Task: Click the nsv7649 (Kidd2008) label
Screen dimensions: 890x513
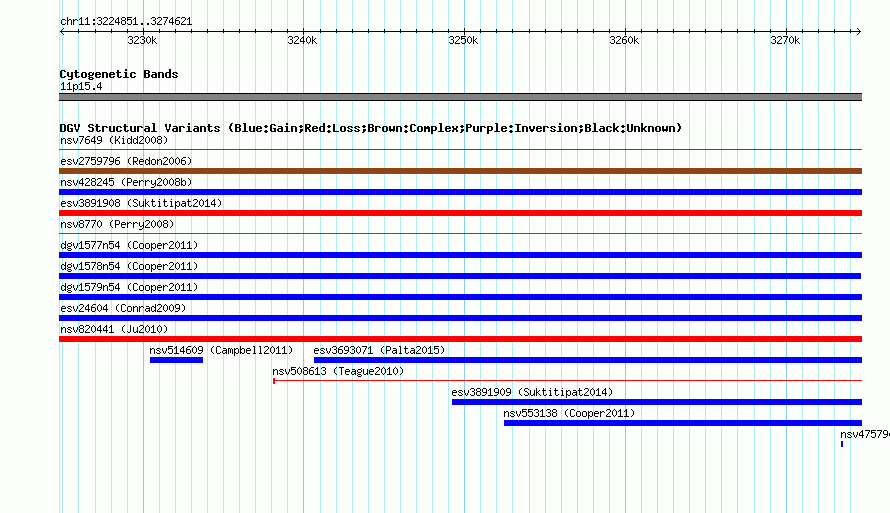Action: tap(114, 140)
